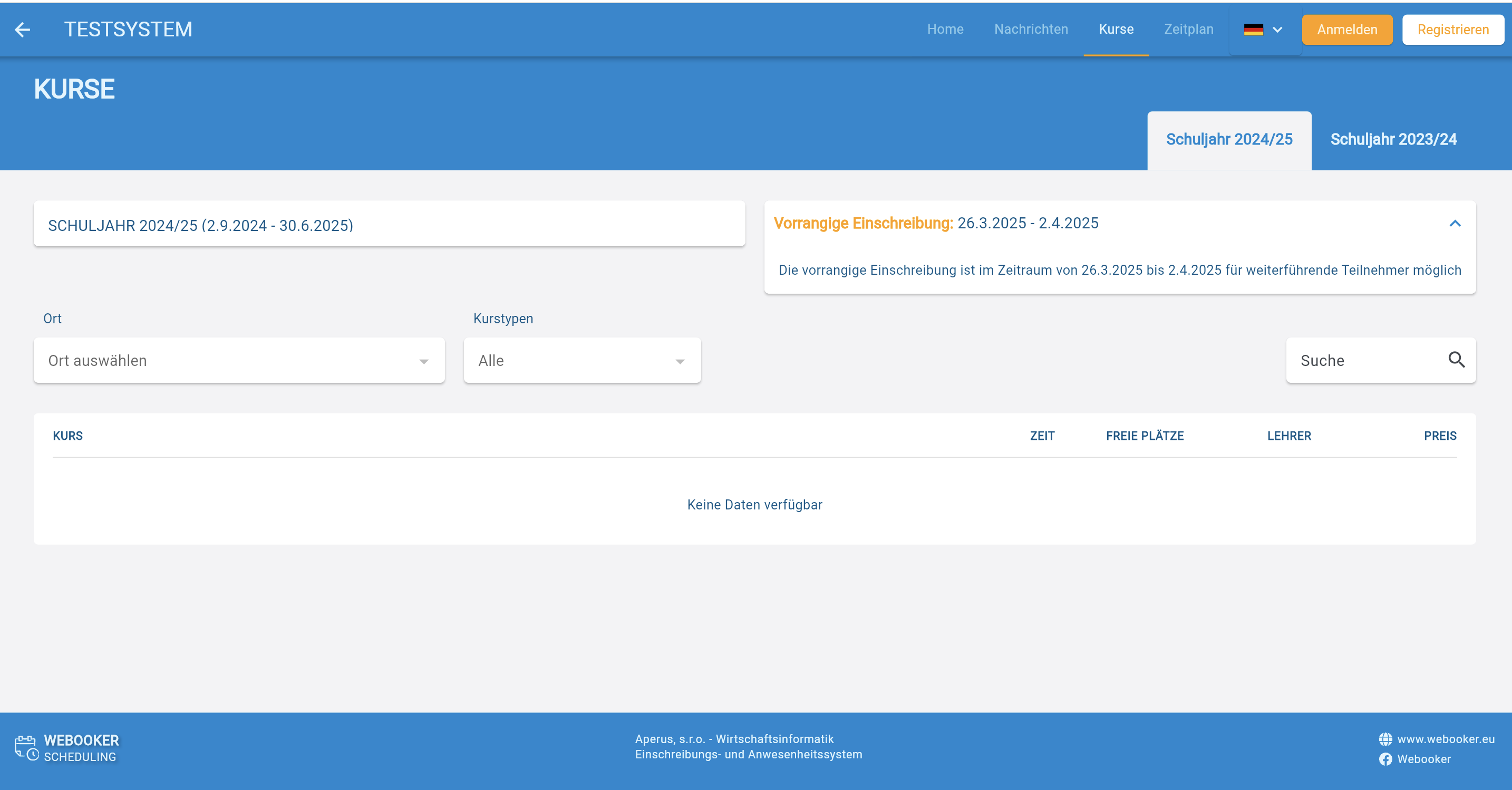The width and height of the screenshot is (1512, 790).
Task: Click the Anmelden button
Action: tap(1346, 30)
